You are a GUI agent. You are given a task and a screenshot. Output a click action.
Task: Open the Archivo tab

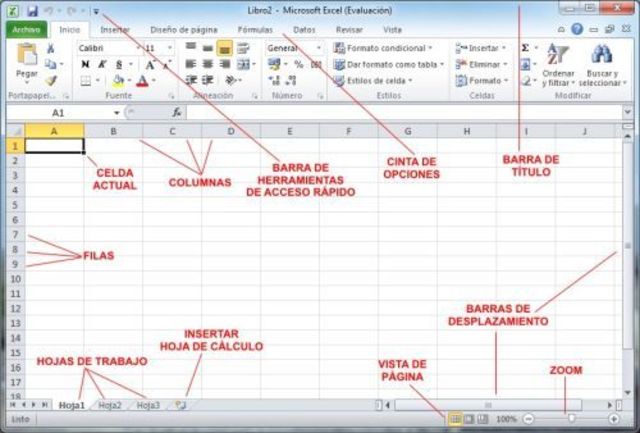[x=27, y=29]
